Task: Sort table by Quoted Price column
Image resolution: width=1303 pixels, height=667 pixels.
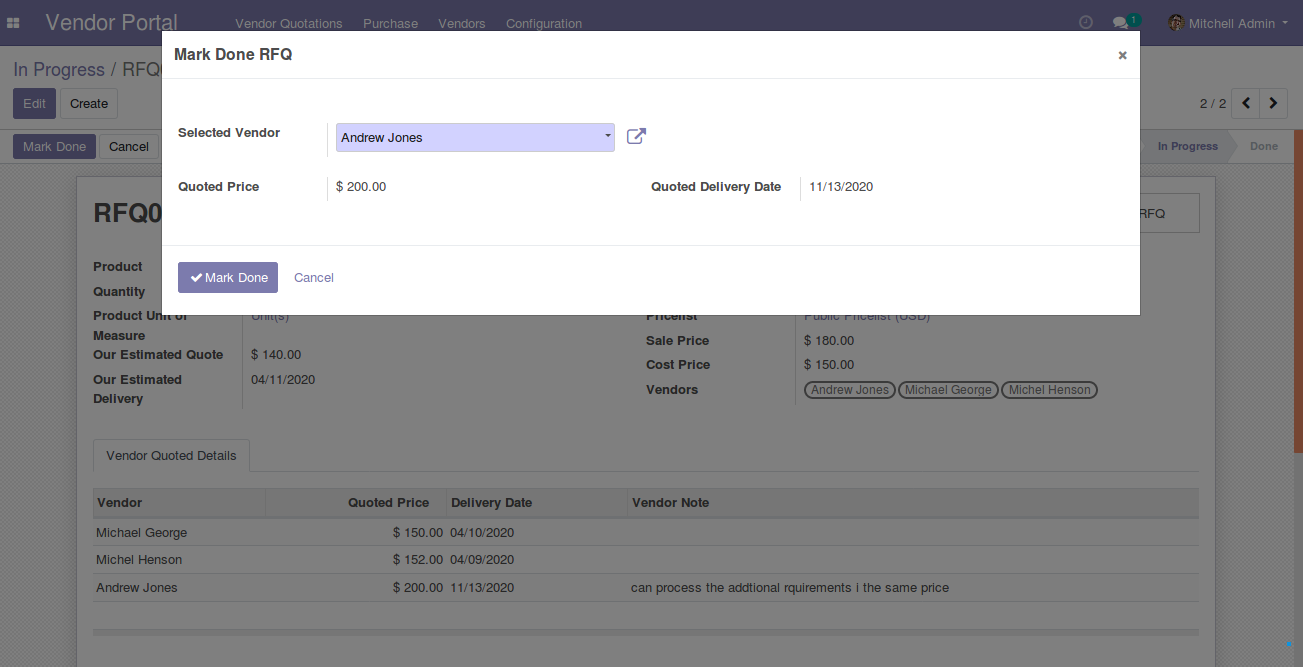Action: (x=388, y=503)
